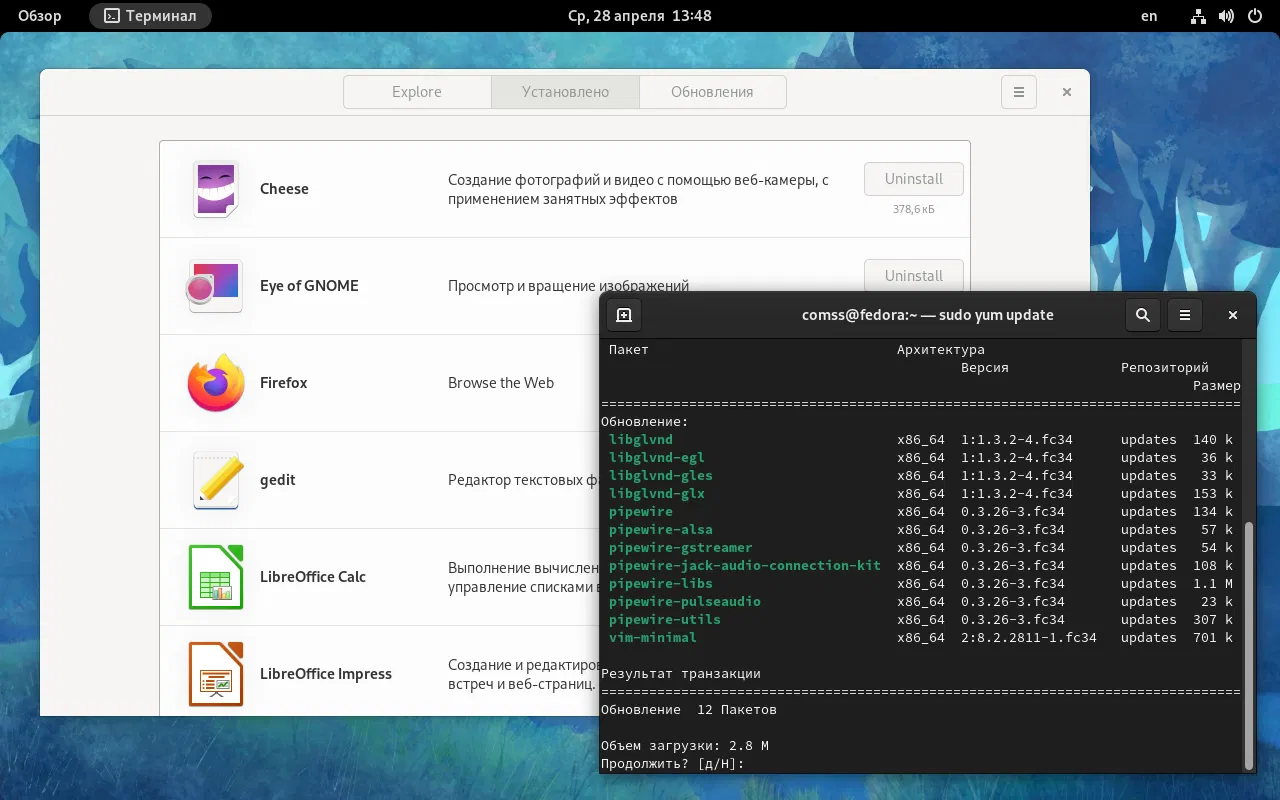This screenshot has width=1280, height=800.
Task: Click the Репозиторий column header
Action: (1165, 368)
